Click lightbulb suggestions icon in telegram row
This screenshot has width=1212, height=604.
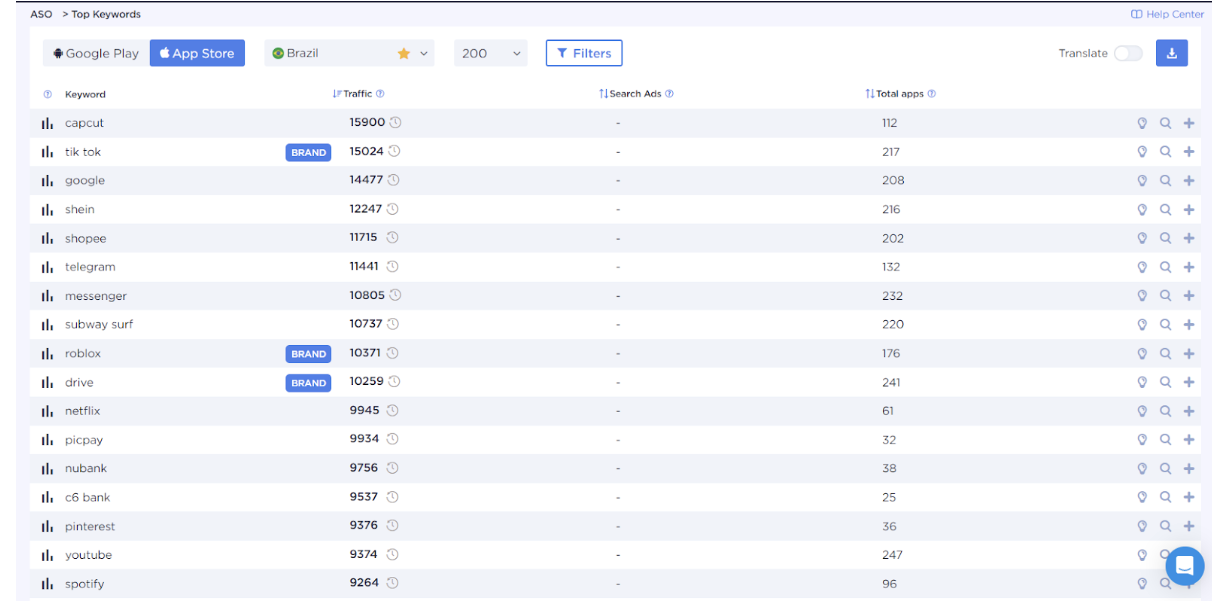1142,267
